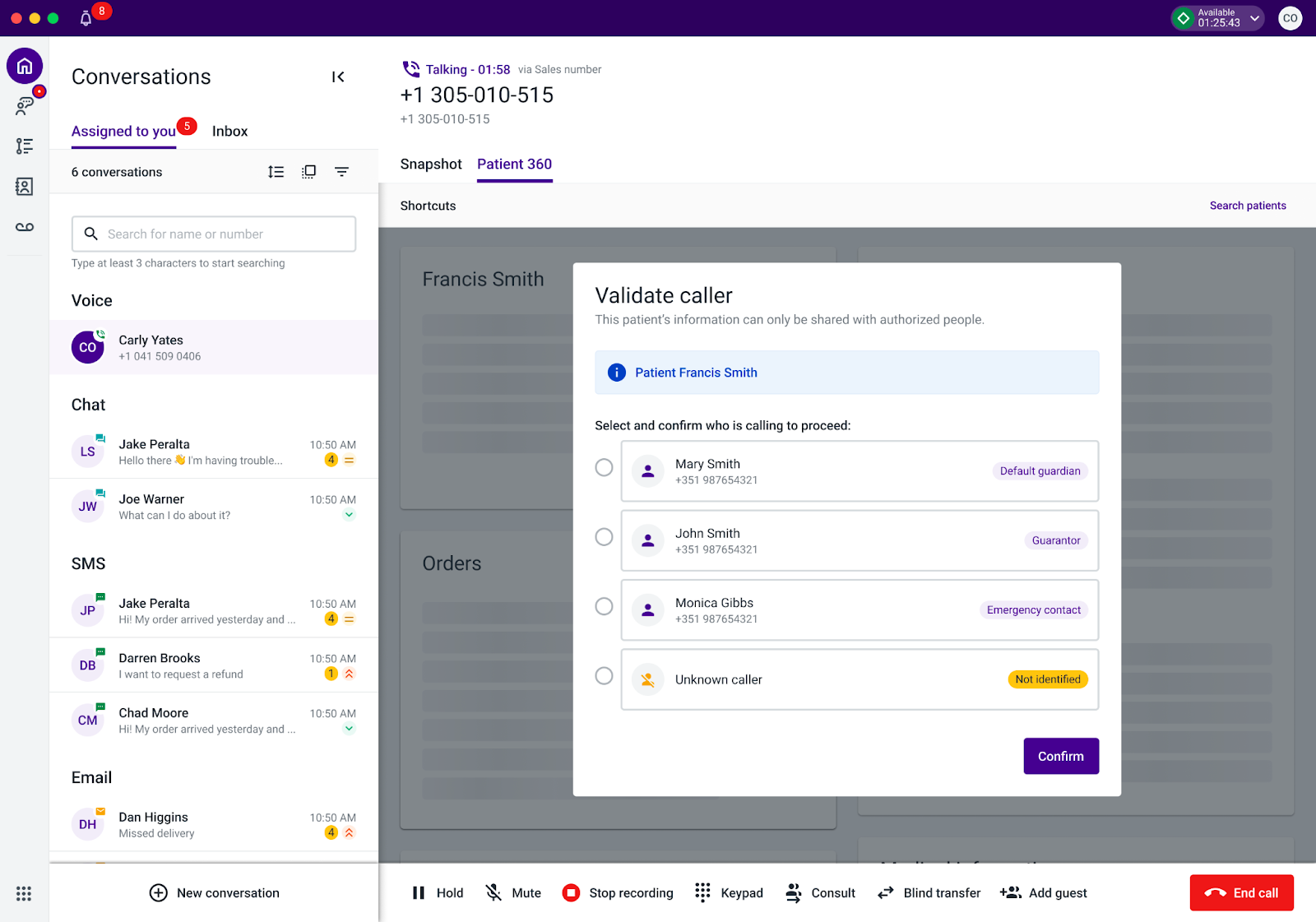Click Dan Higgins priority indicator

click(x=349, y=832)
